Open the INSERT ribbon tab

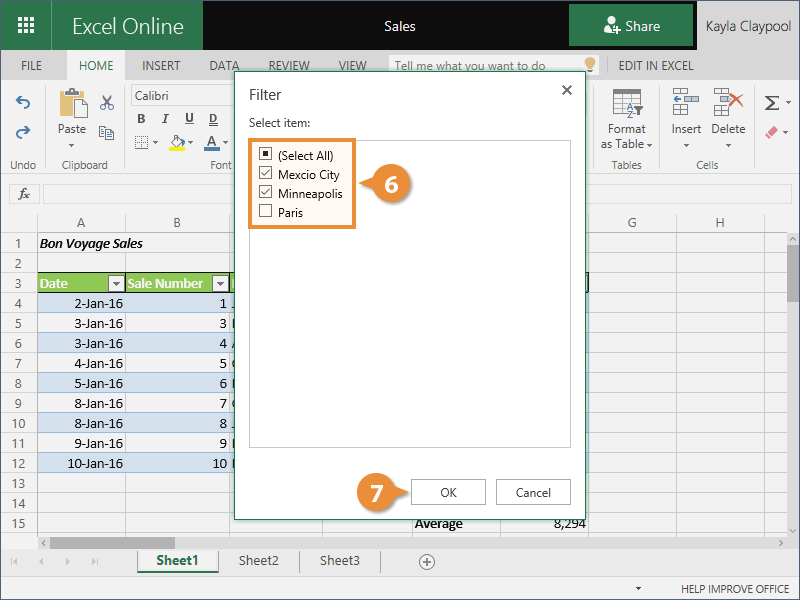click(161, 66)
